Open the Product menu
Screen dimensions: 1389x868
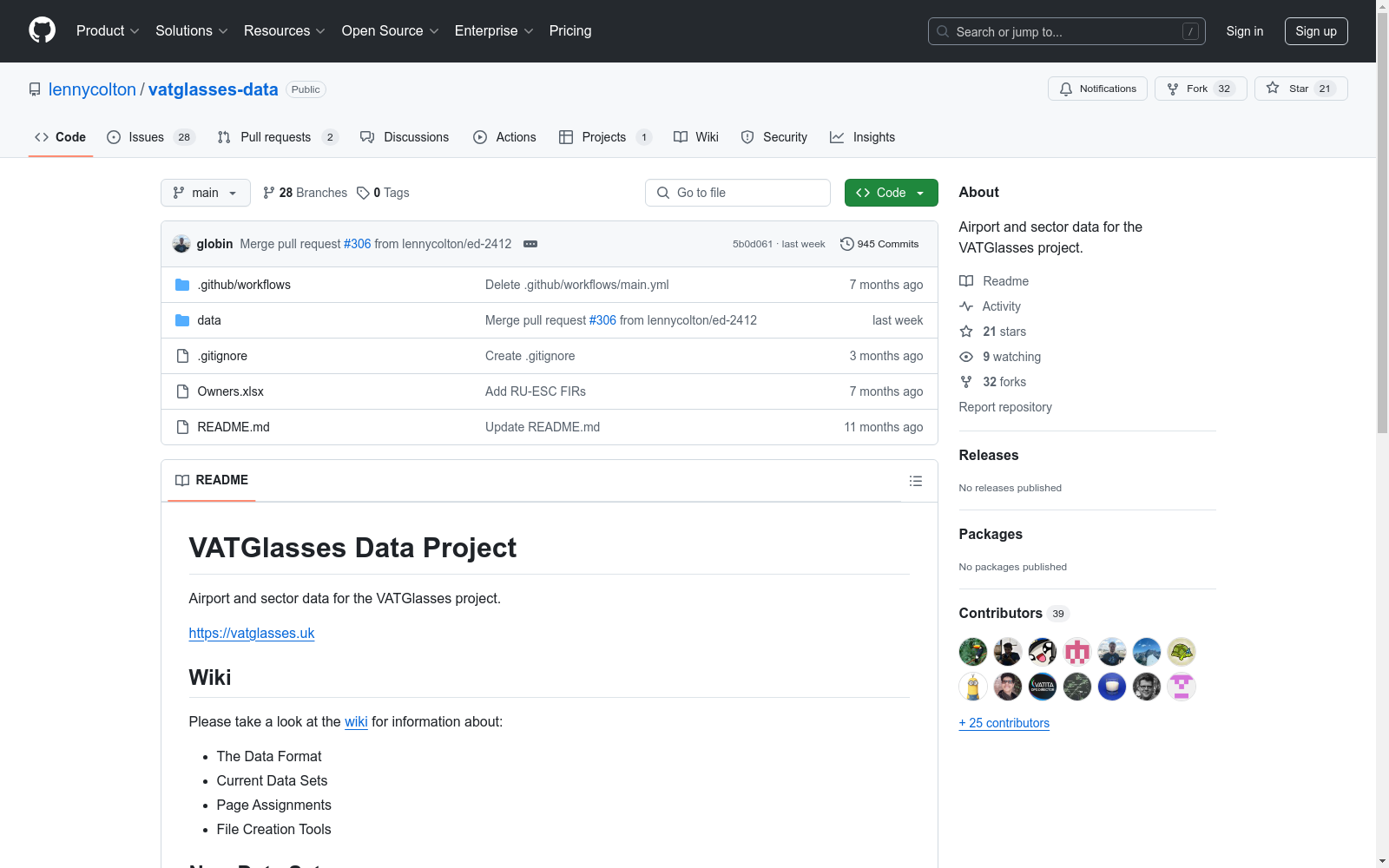(108, 30)
